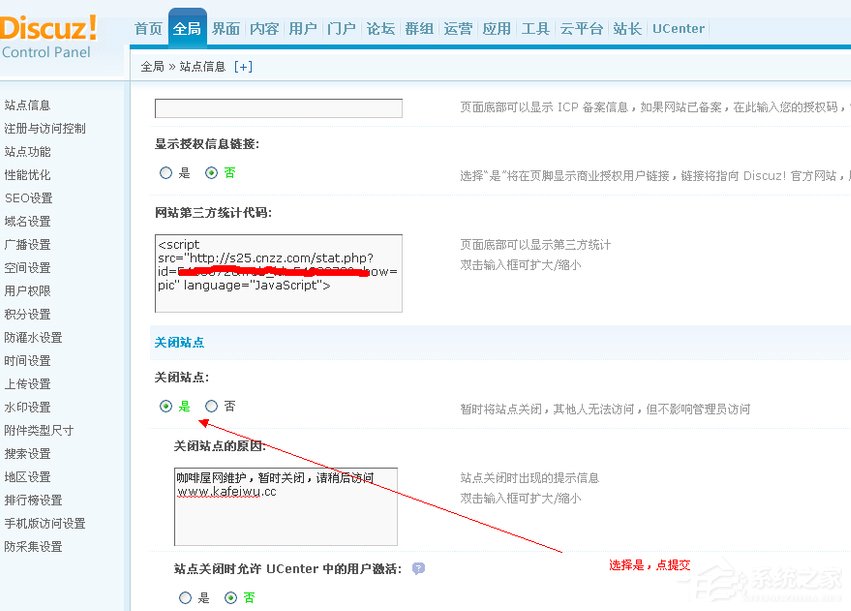Click the UCenter menu item
The image size is (851, 611).
[678, 29]
